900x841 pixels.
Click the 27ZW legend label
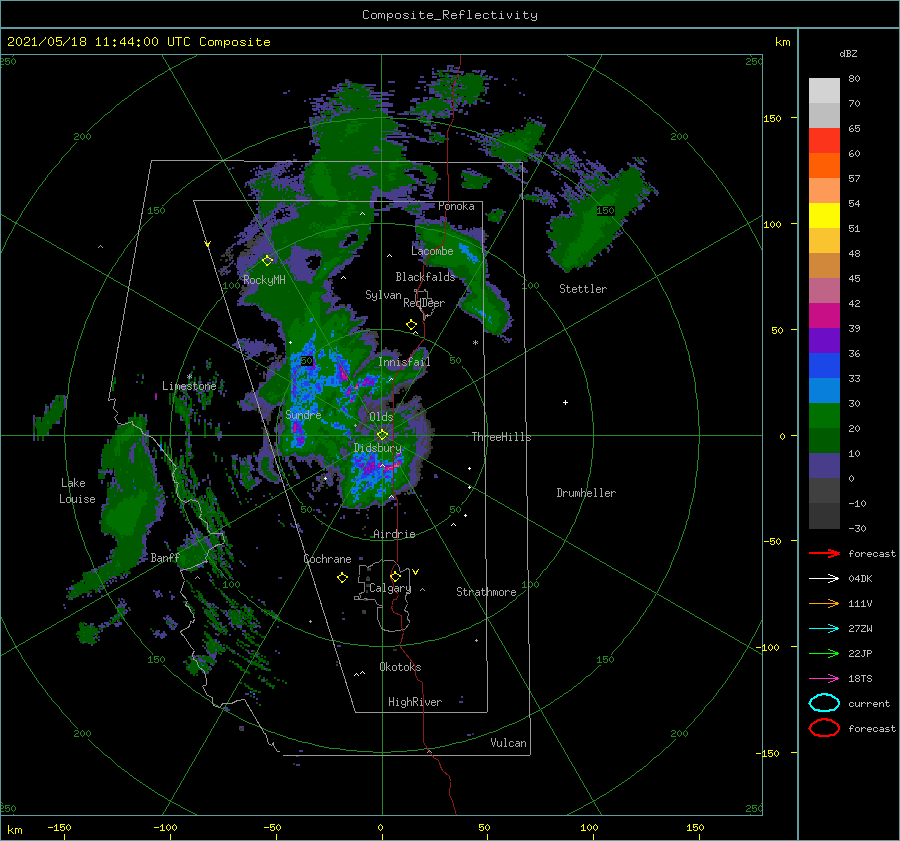click(x=860, y=629)
